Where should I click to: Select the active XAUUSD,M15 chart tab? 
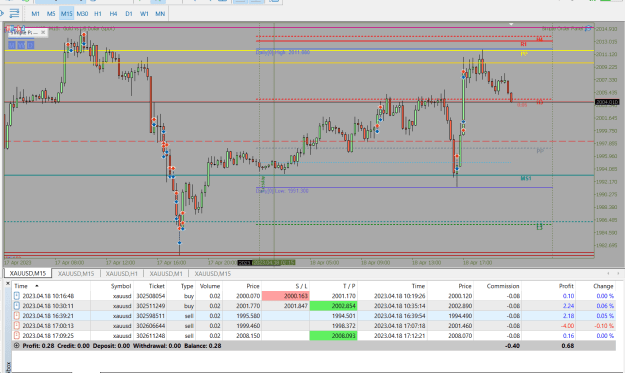coord(28,273)
